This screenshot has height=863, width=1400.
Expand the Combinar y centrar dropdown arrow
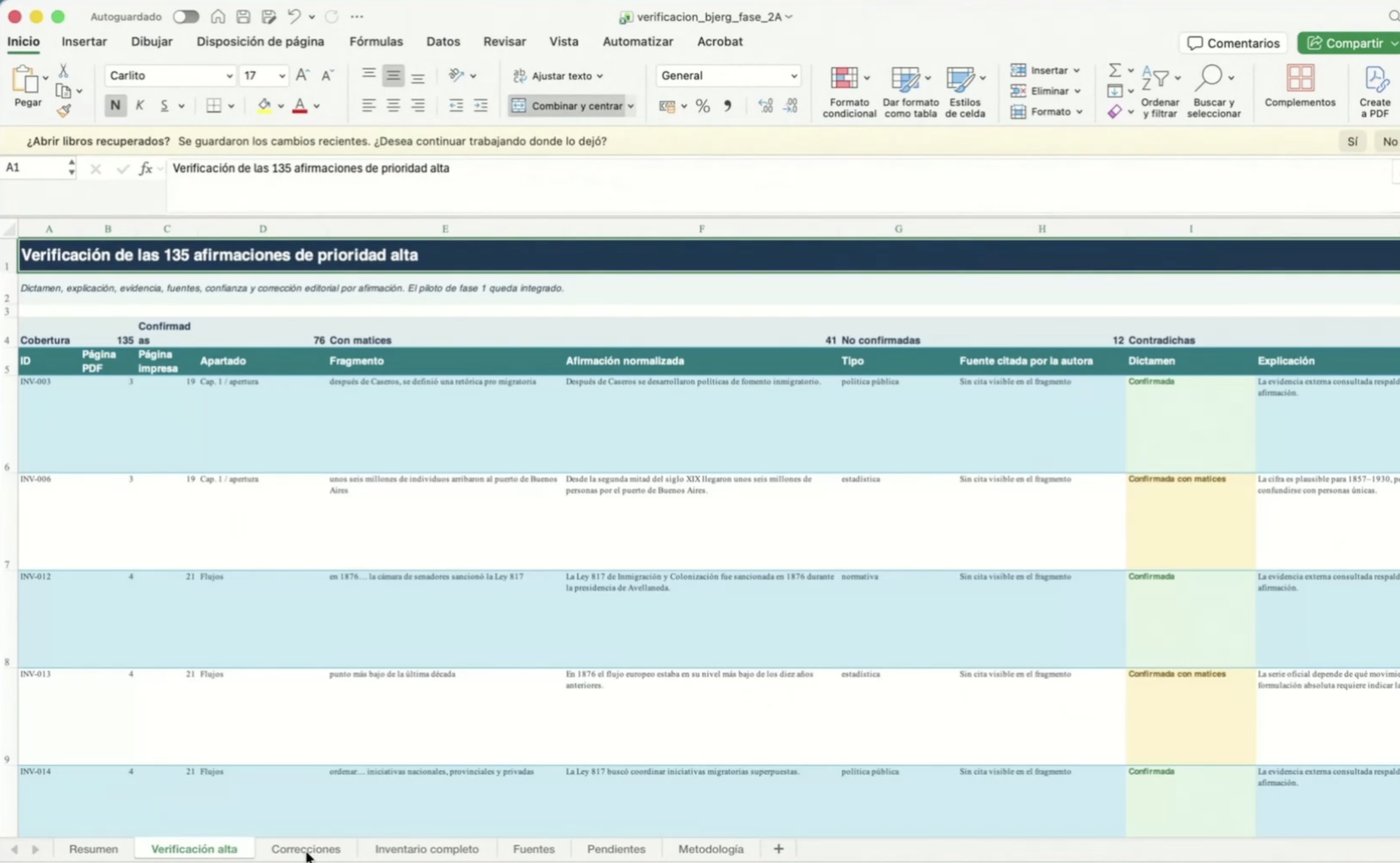pos(630,106)
